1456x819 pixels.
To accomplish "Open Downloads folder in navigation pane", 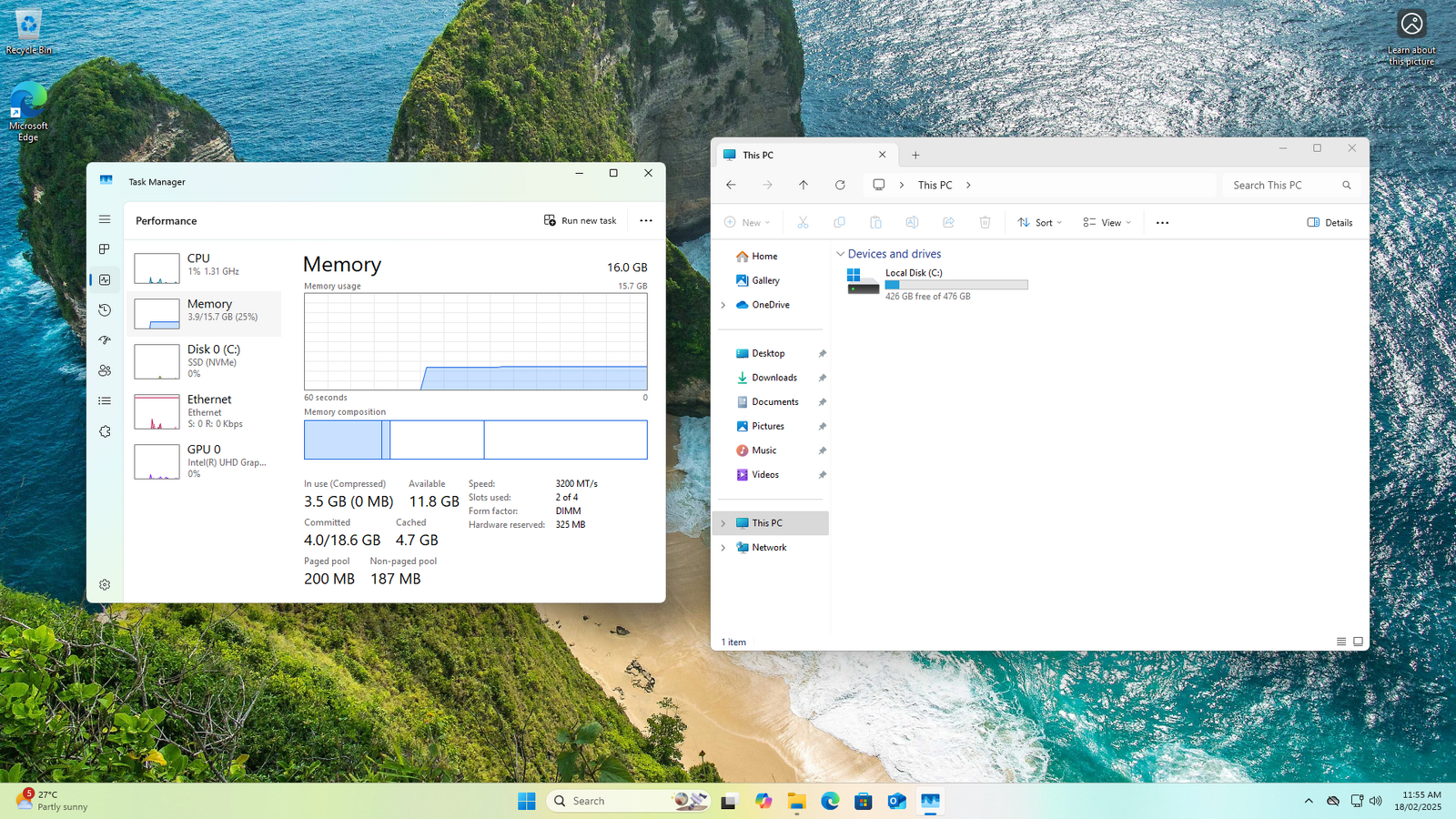I will click(x=773, y=378).
